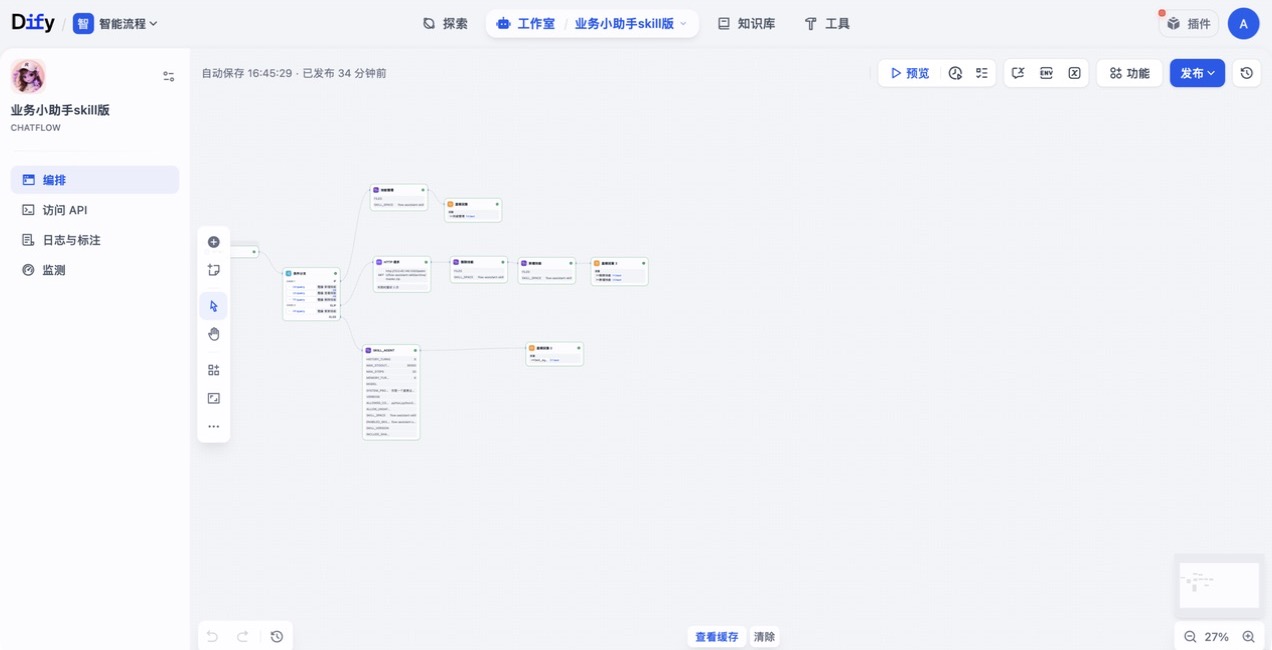This screenshot has height=650, width=1272.
Task: Open the 插件 plugins button
Action: (x=1189, y=23)
